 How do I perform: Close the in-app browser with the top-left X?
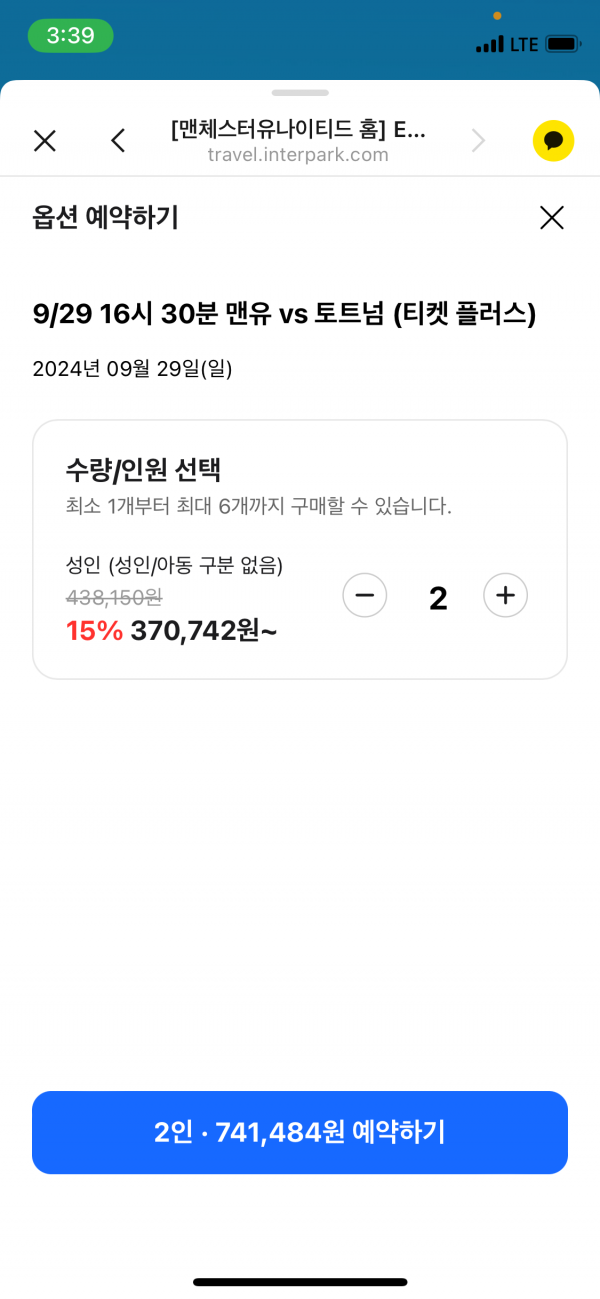coord(45,141)
